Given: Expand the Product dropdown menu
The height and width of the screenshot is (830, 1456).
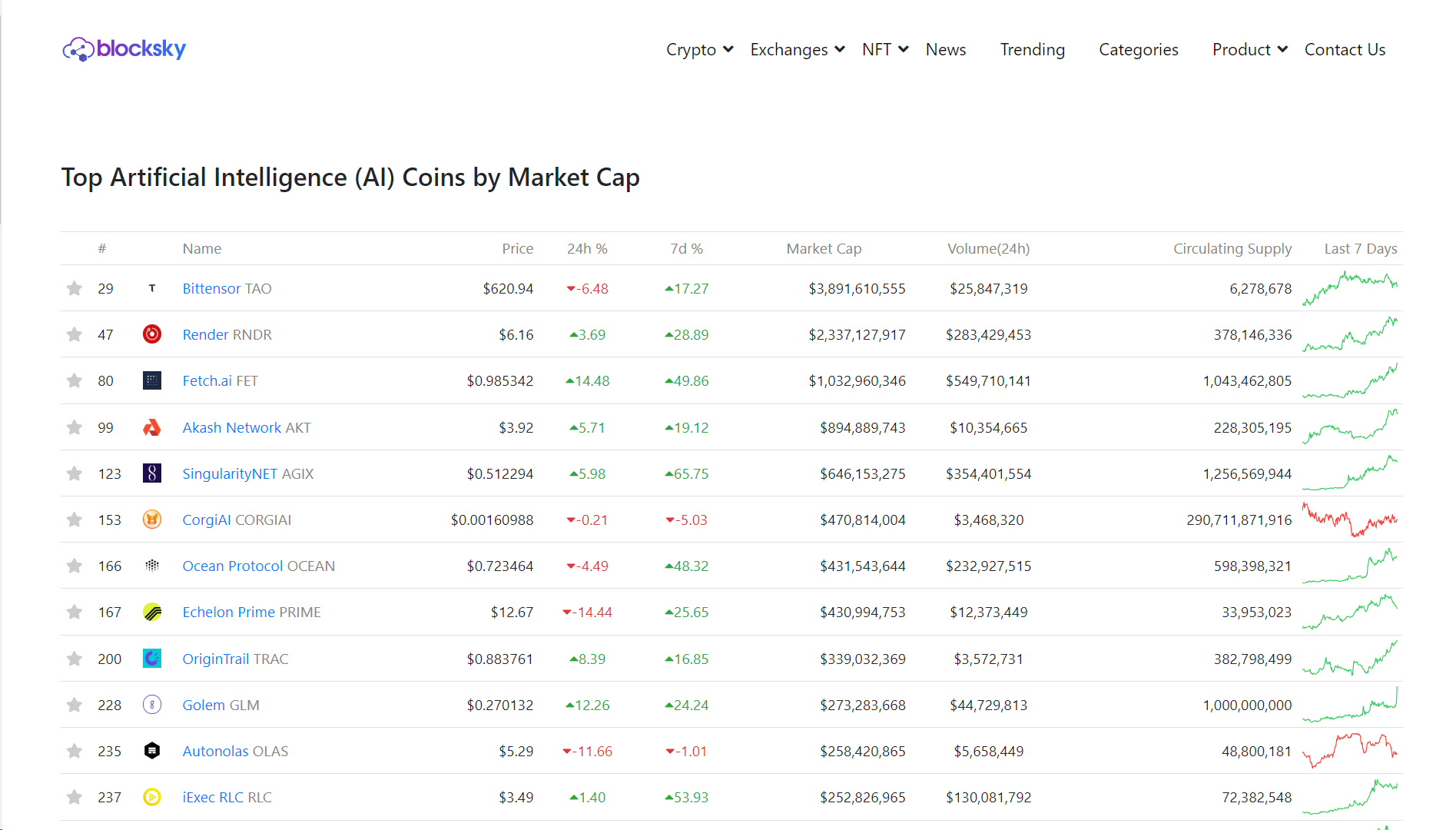Looking at the screenshot, I should [x=1250, y=49].
